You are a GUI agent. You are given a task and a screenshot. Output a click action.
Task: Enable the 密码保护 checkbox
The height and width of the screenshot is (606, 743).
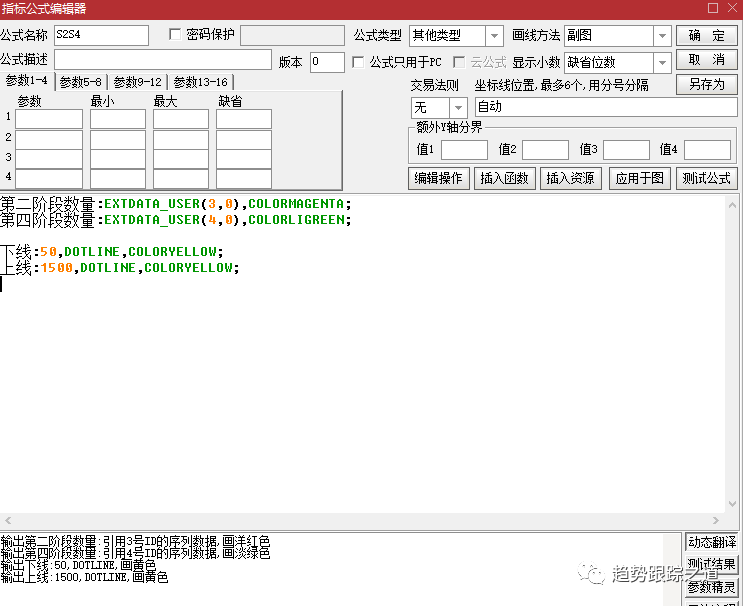[176, 35]
